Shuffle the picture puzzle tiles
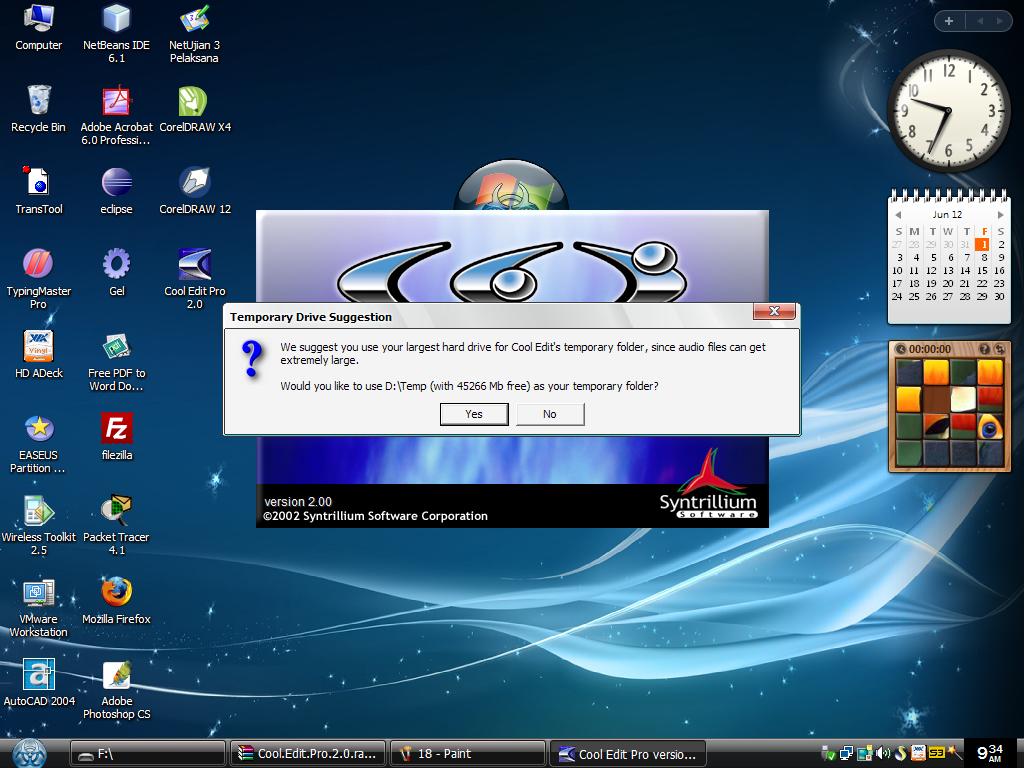 coord(999,349)
